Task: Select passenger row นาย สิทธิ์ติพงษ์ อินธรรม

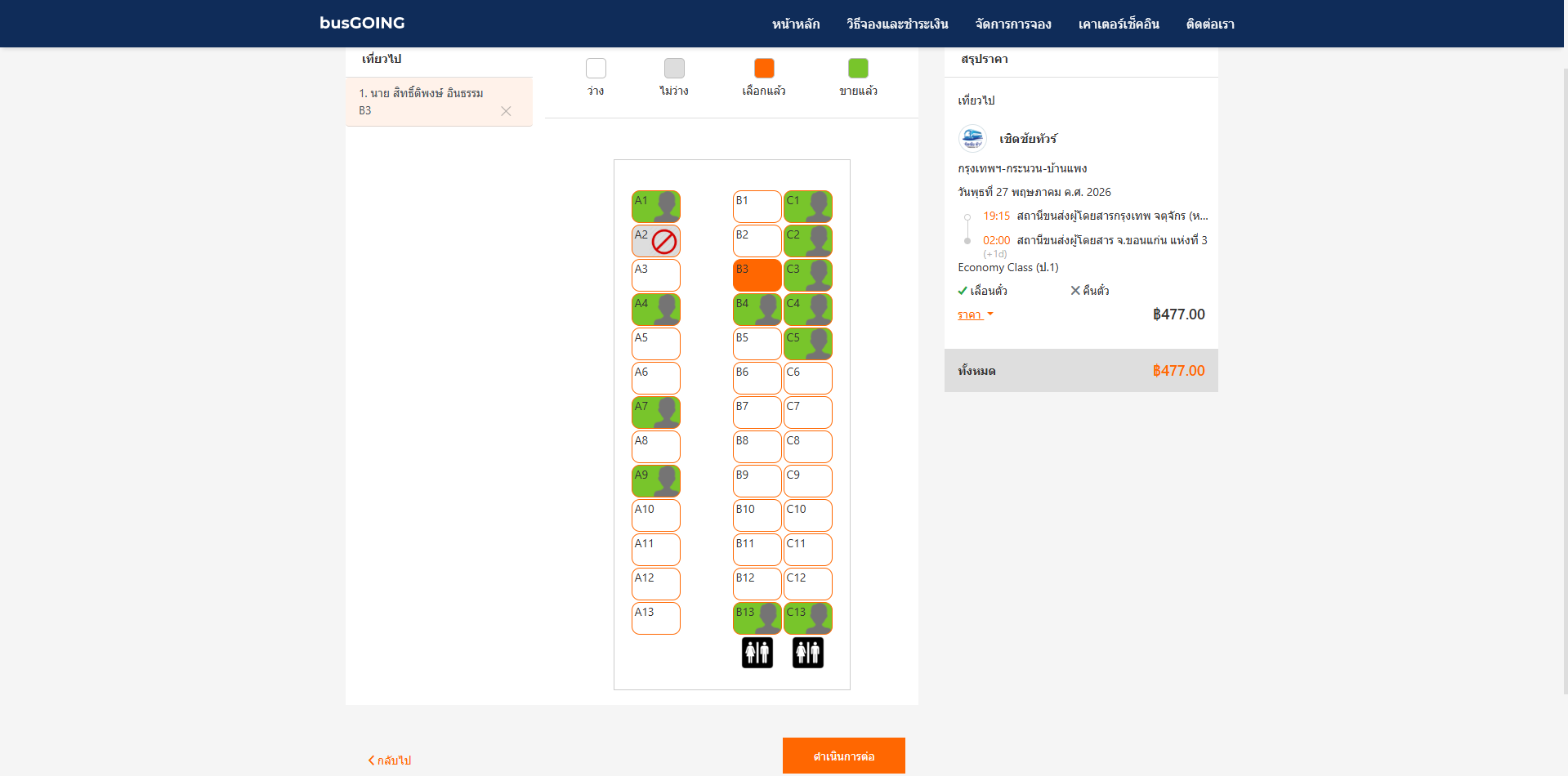Action: point(439,101)
